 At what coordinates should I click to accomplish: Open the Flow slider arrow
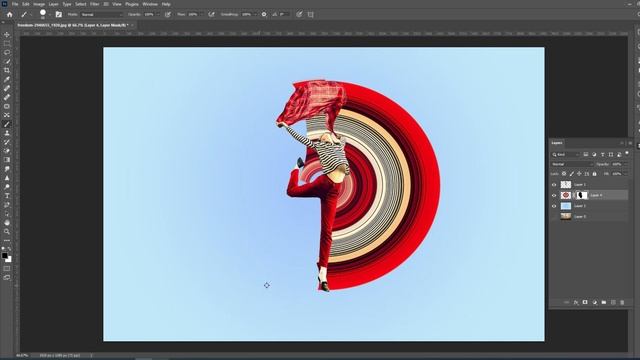click(201, 15)
